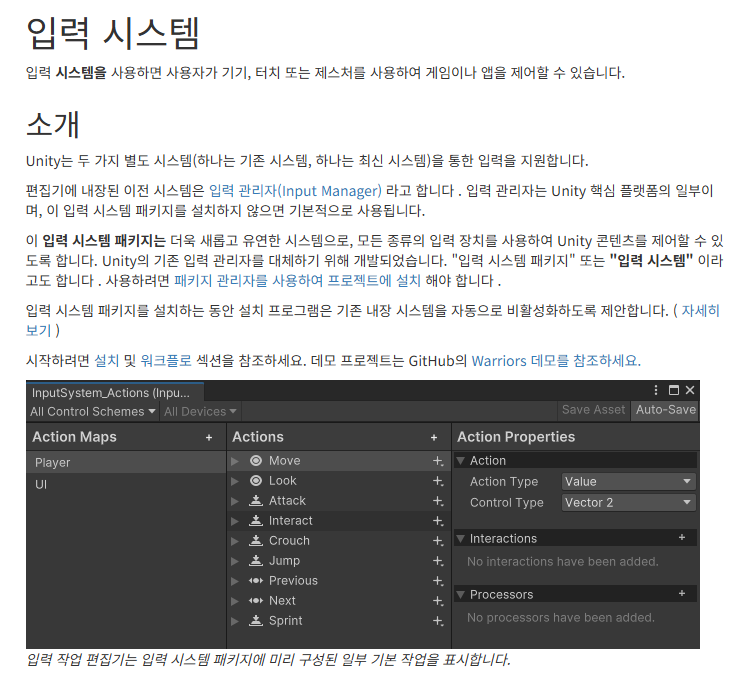
Task: Close the Input Actions editor window
Action: [690, 390]
